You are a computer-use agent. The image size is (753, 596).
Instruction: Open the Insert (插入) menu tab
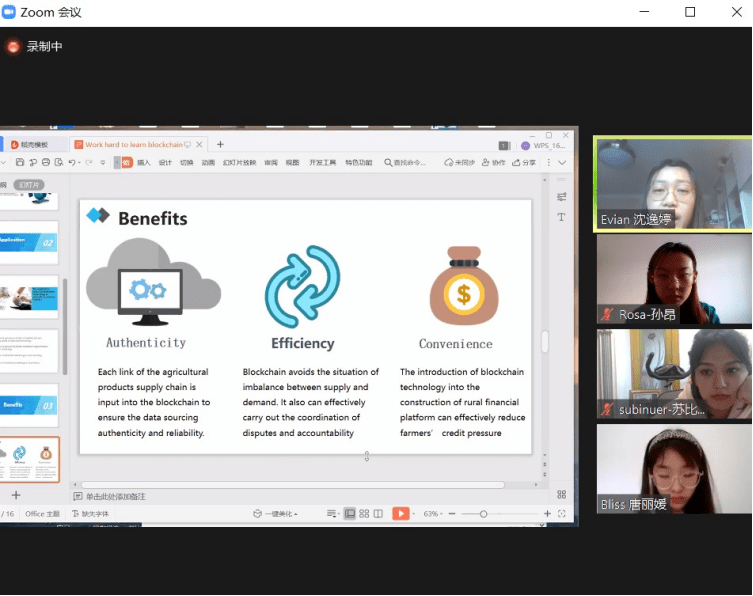(144, 162)
